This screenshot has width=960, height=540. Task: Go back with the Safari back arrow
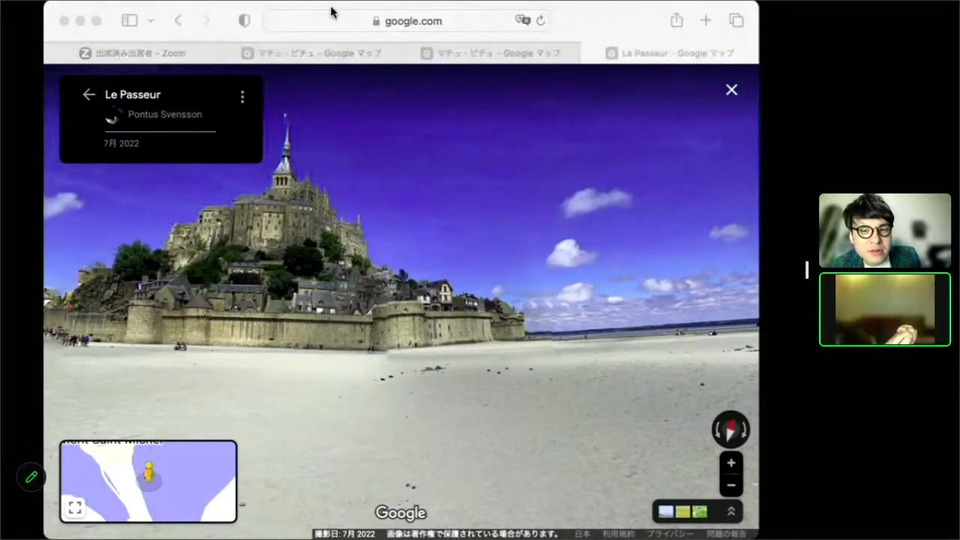[x=178, y=21]
